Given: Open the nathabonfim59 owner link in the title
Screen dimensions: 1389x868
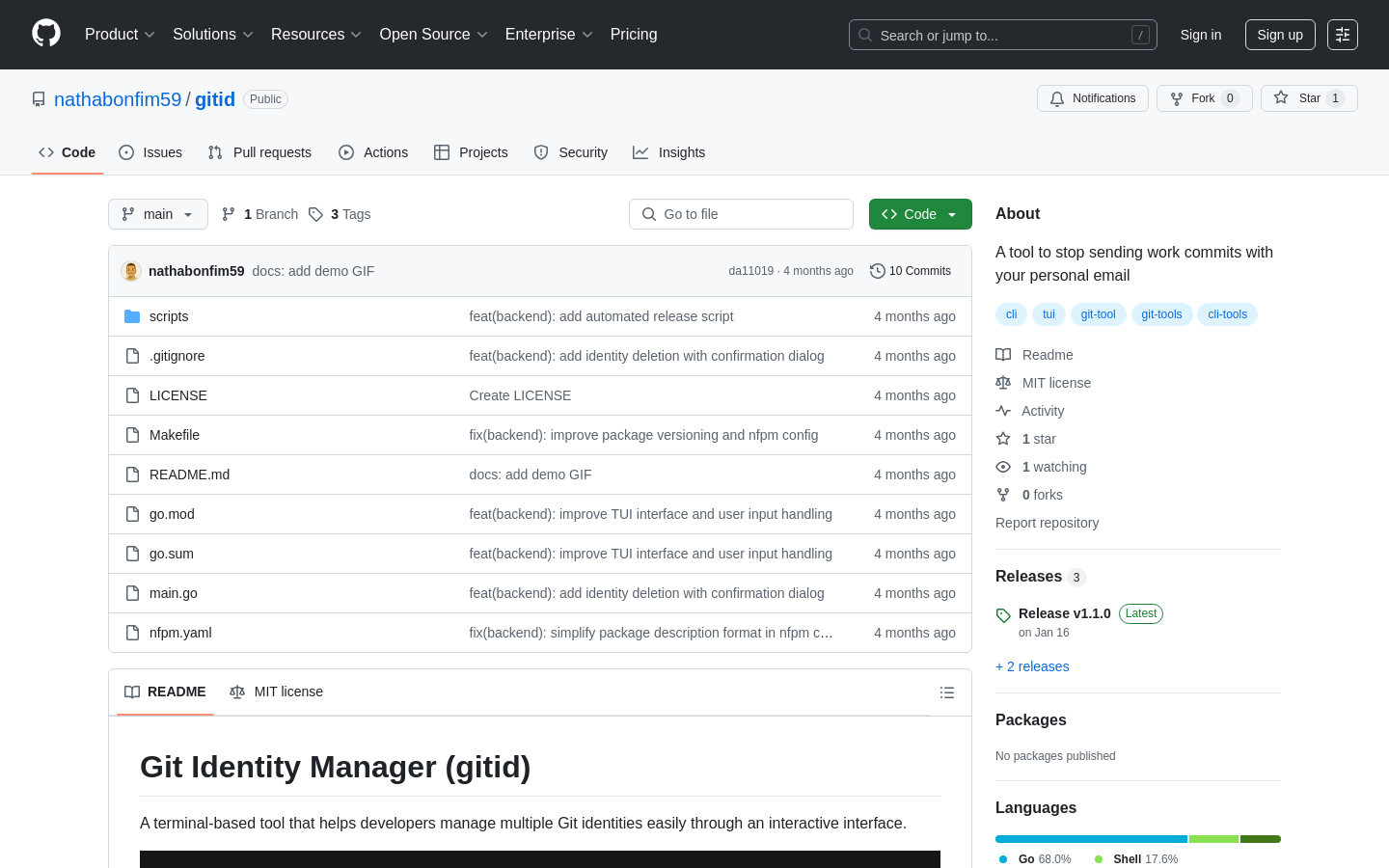Looking at the screenshot, I should point(118,99).
